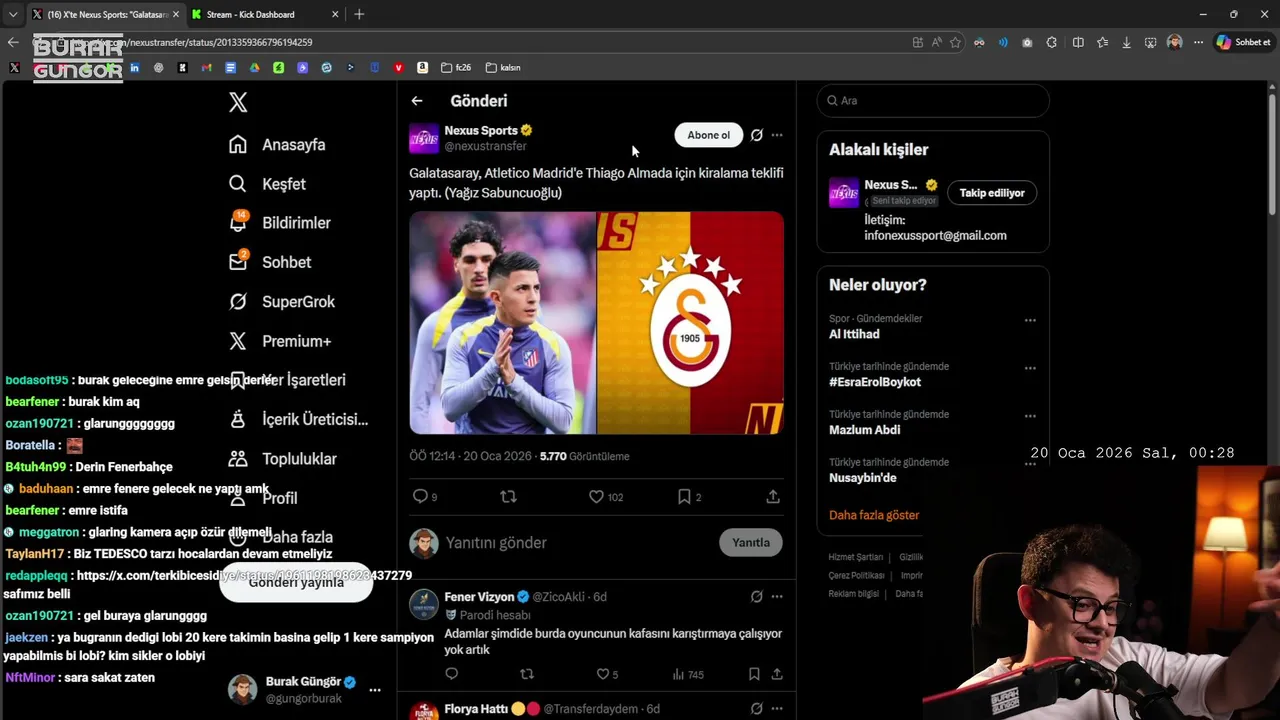Click the browser back arrow
This screenshot has width=1280, height=720.
(13, 42)
